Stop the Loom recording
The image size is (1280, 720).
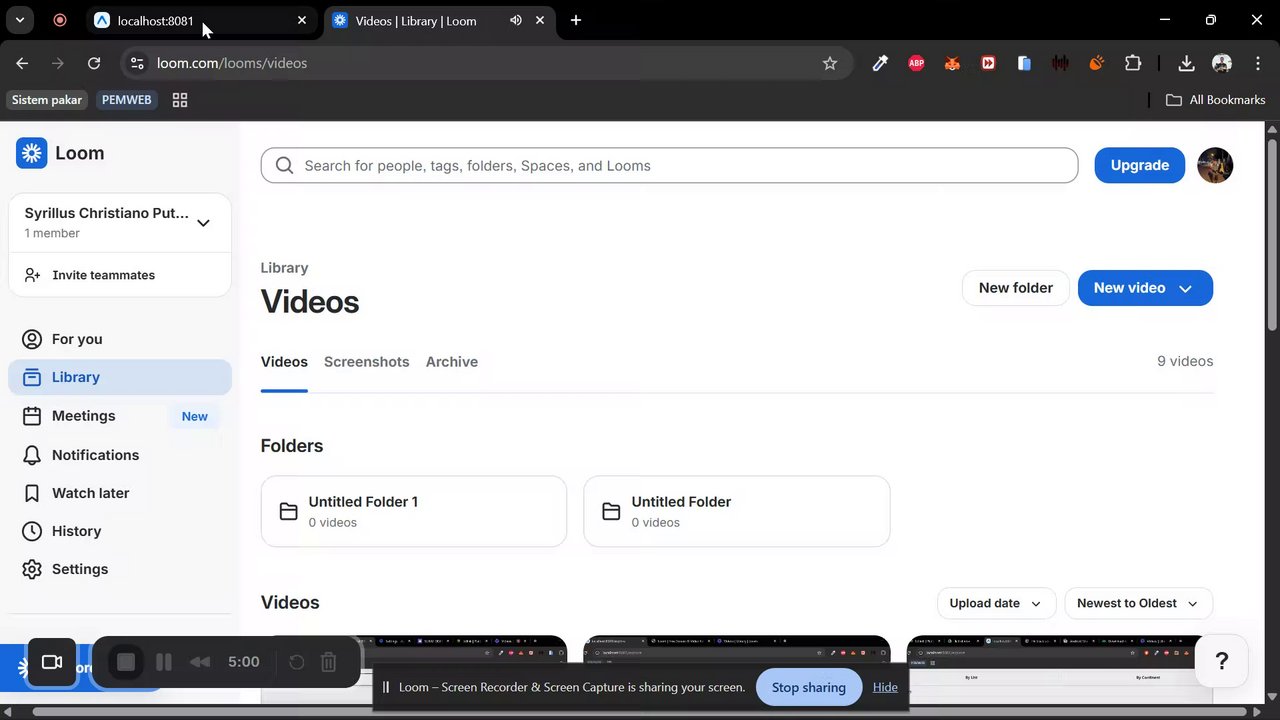coord(126,662)
